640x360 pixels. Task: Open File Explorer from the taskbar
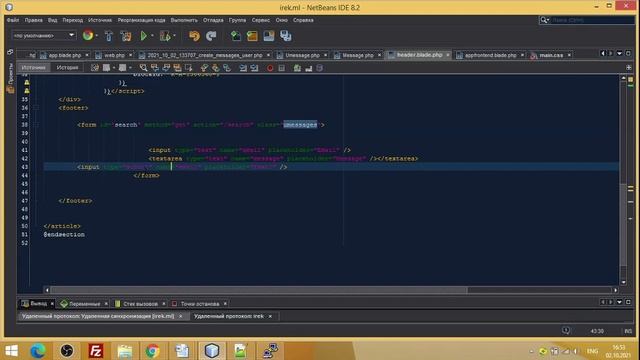point(124,351)
